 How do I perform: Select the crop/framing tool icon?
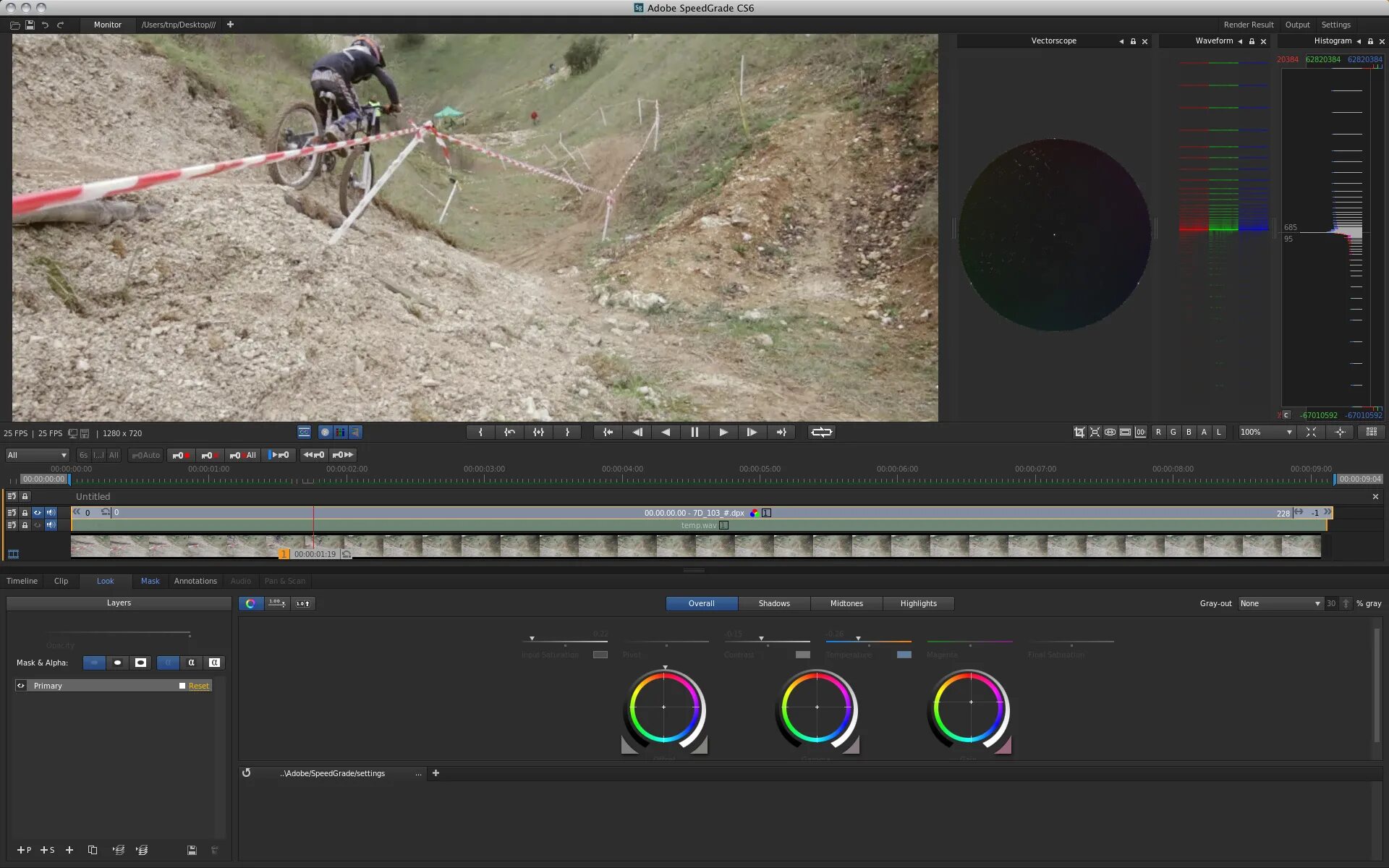pos(1079,432)
